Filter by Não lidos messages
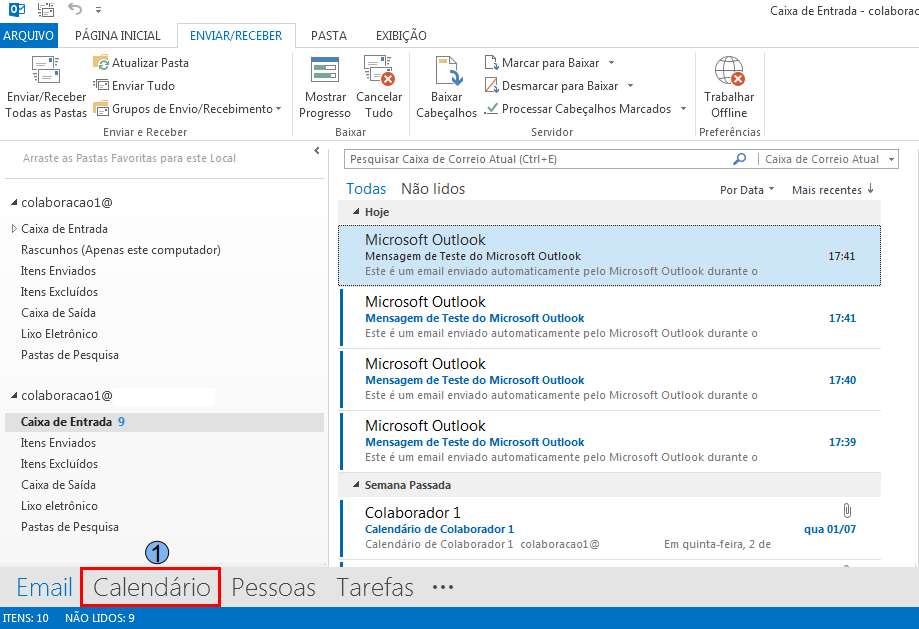This screenshot has width=919, height=629. click(433, 189)
